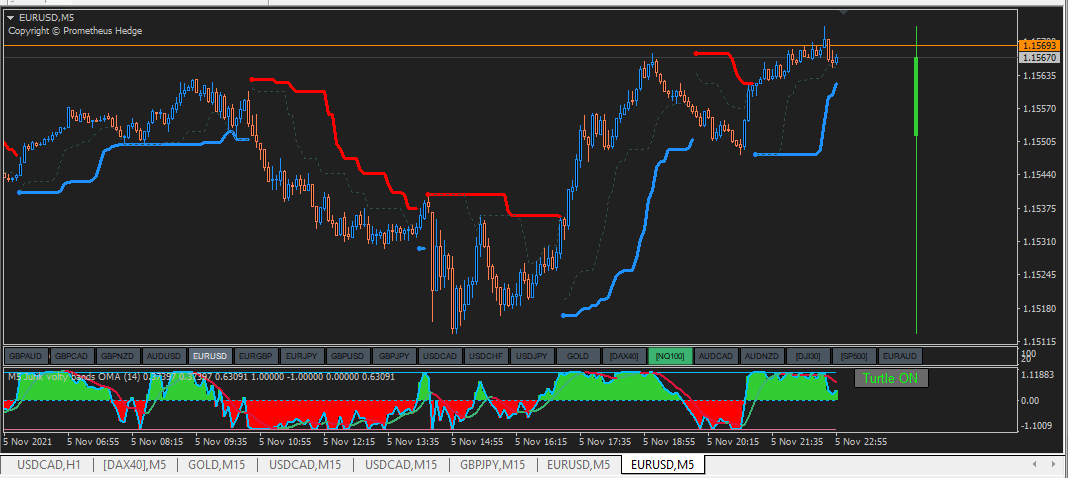The height and width of the screenshot is (478, 1068).
Task: Click the Copyright © Prometheus Hedge label
Action: pos(75,31)
